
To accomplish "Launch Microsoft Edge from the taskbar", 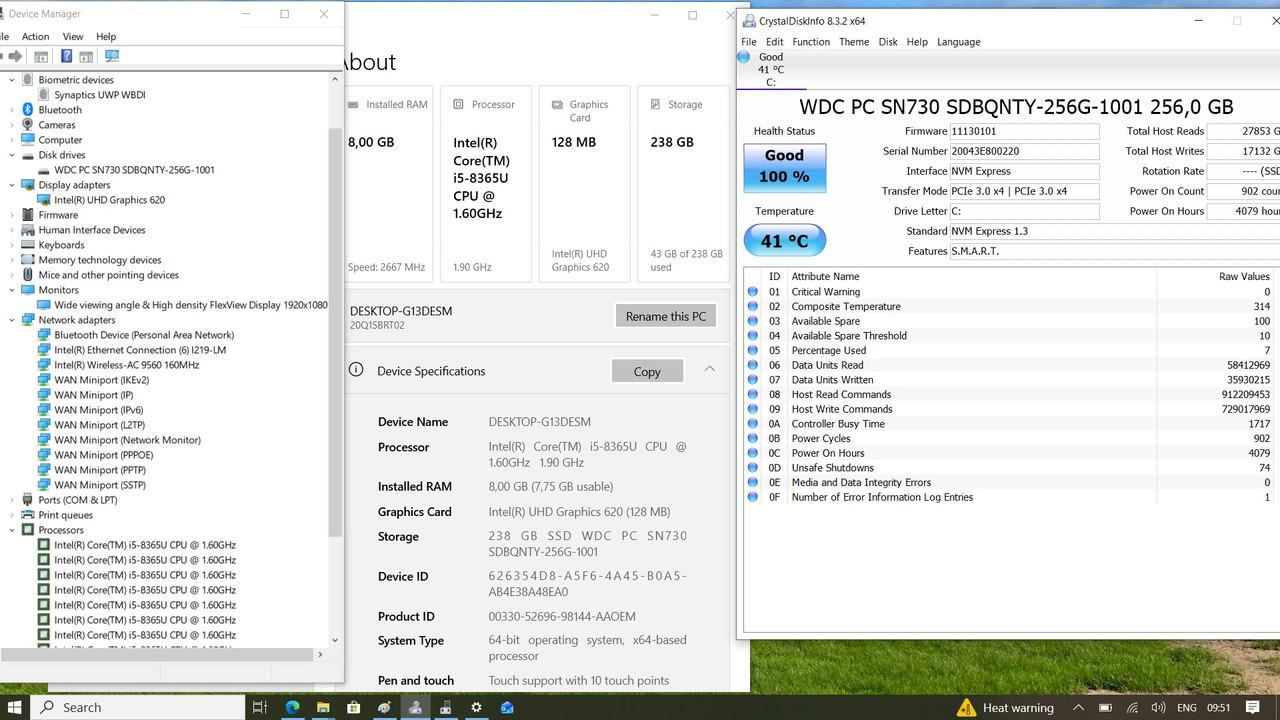I will [x=293, y=707].
